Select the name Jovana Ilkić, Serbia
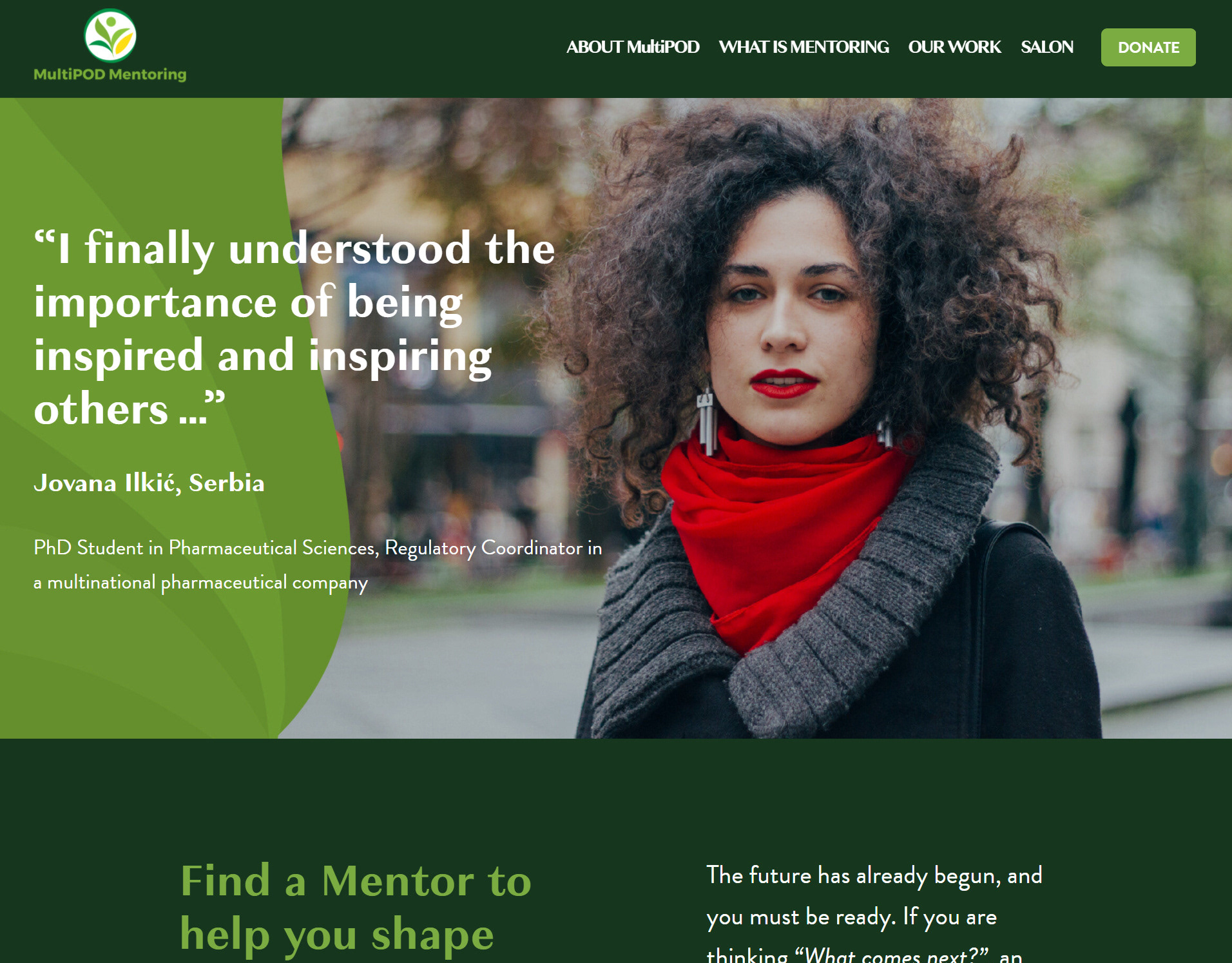This screenshot has height=963, width=1232. [x=149, y=483]
